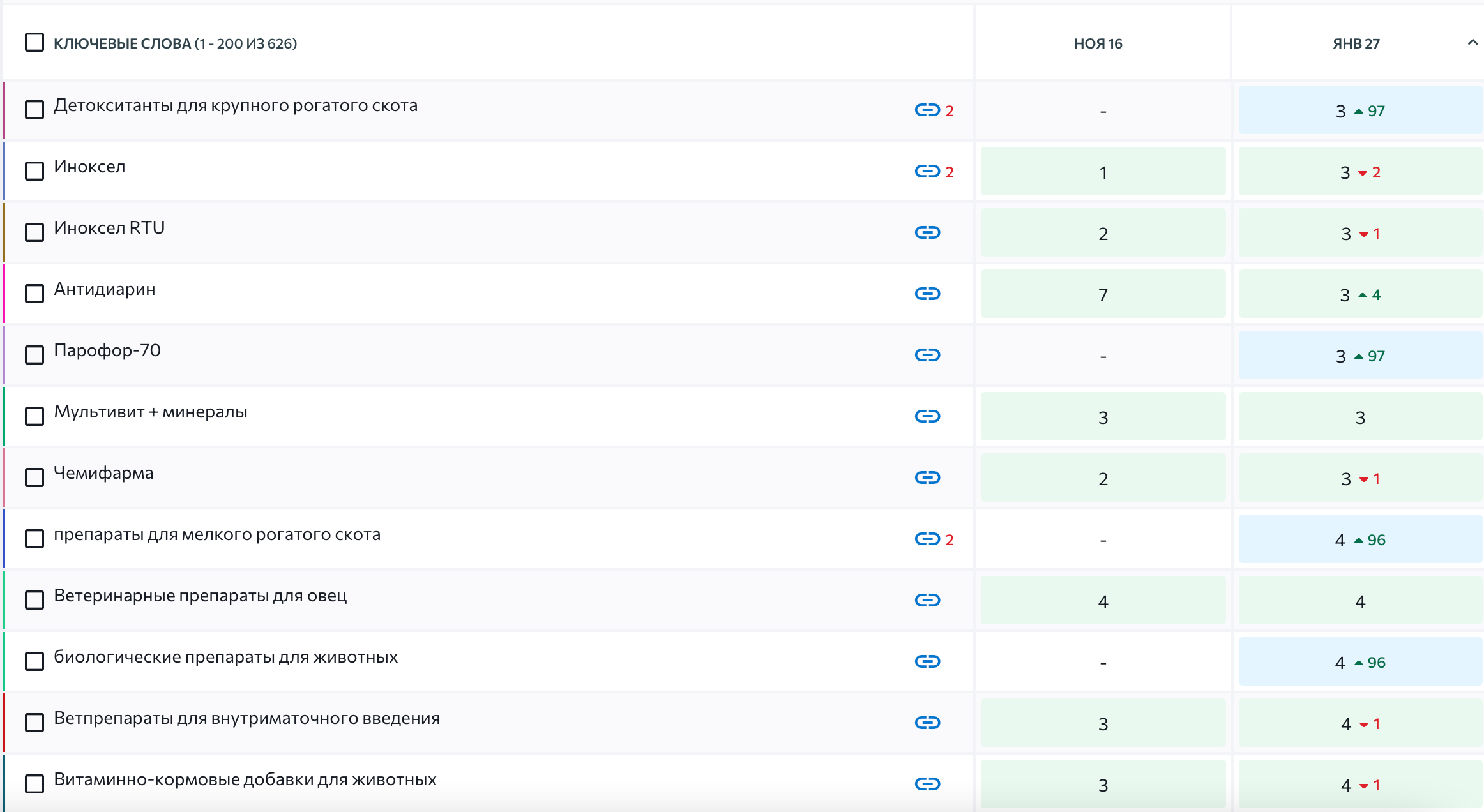
Task: Tick checkbox for Чемифарма keyword
Action: [34, 477]
